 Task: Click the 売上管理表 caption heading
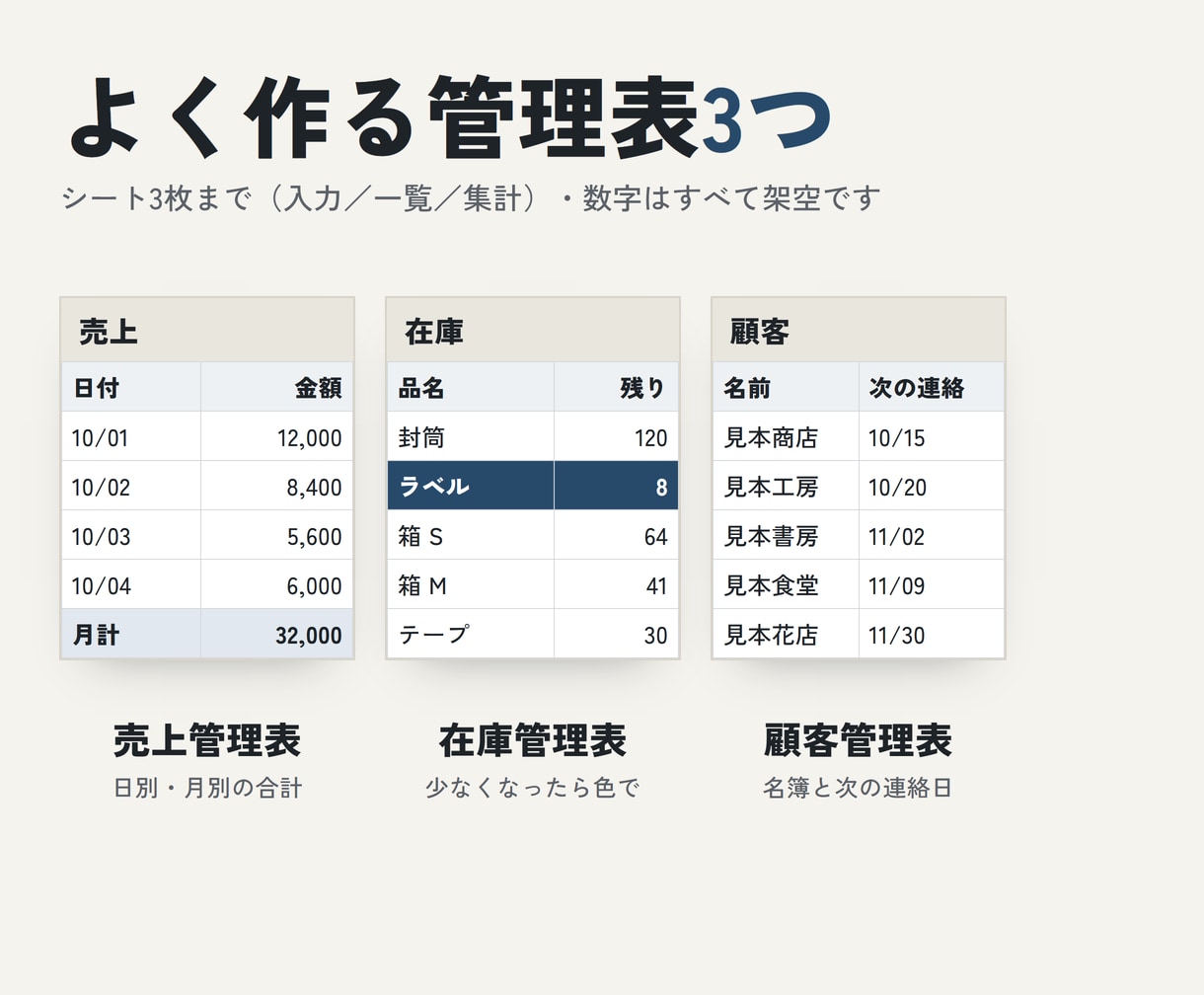[x=207, y=740]
